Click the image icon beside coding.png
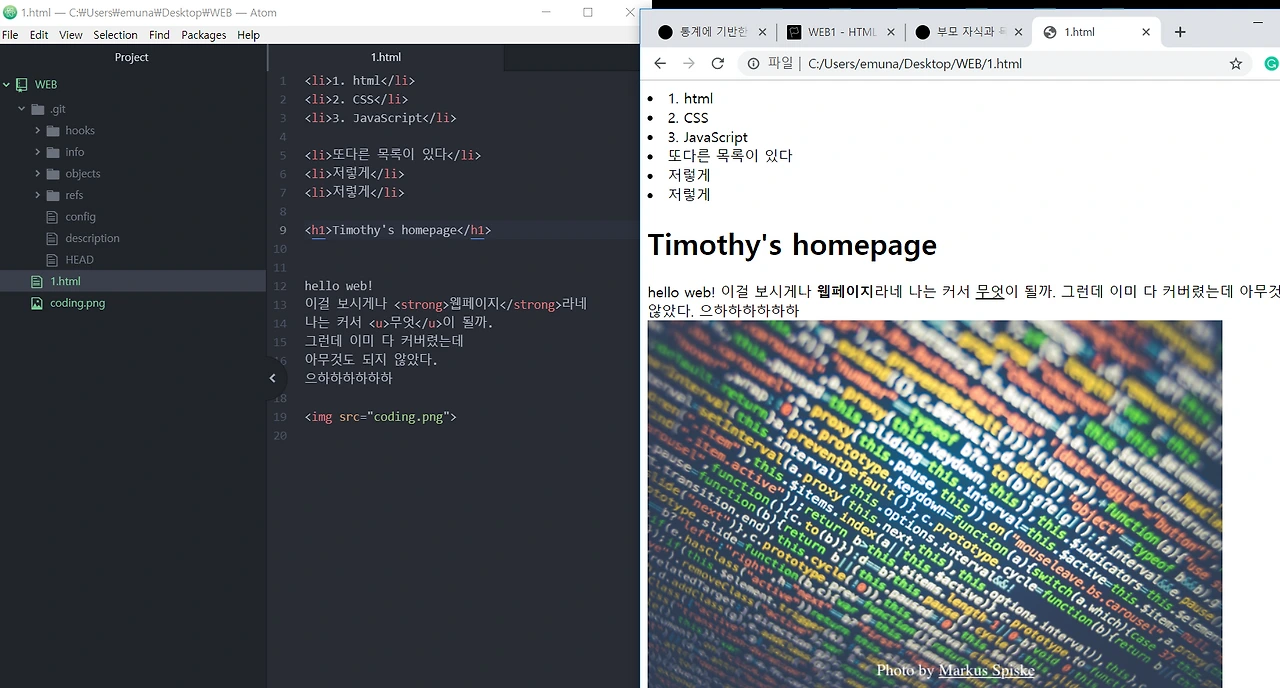The width and height of the screenshot is (1280, 688). coord(36,303)
